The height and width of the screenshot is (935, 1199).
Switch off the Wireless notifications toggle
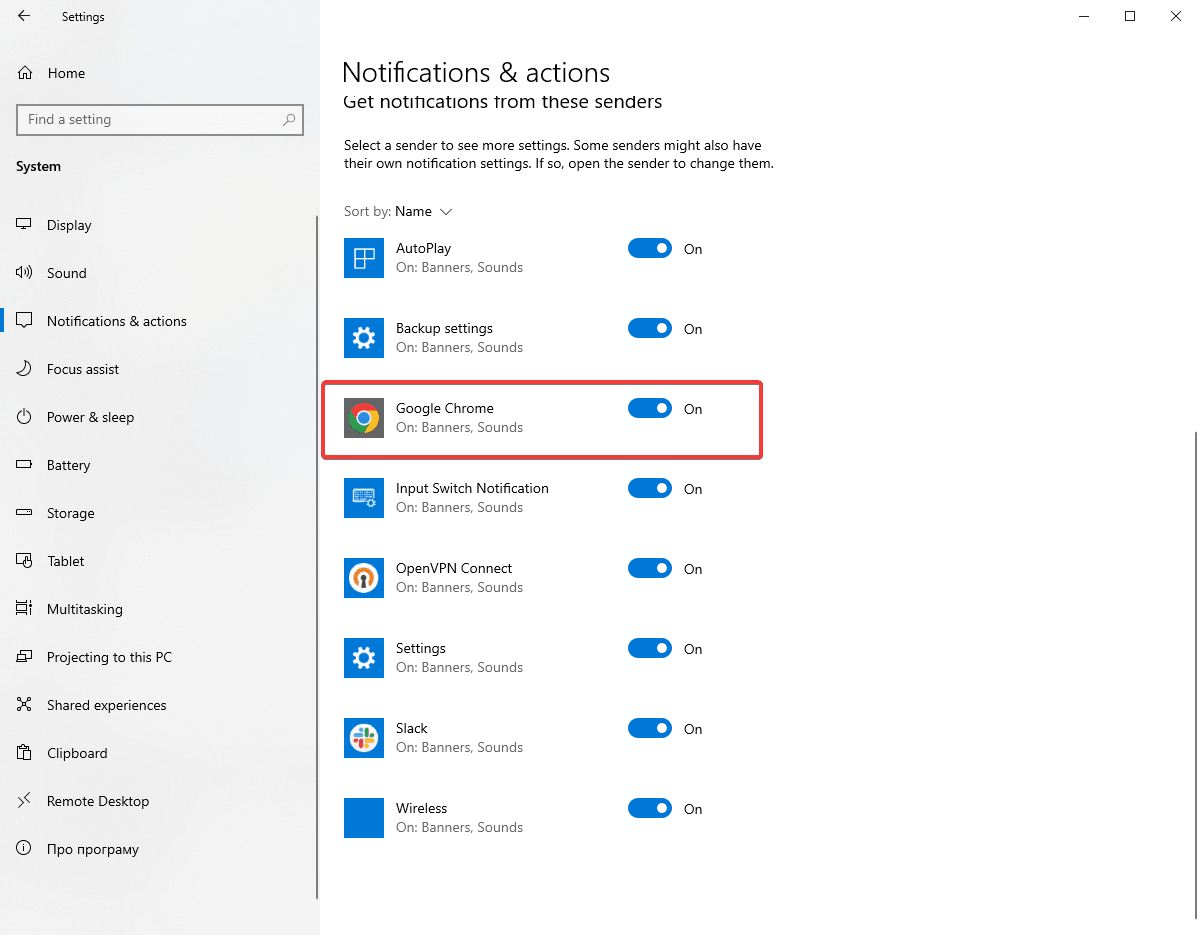(x=650, y=808)
